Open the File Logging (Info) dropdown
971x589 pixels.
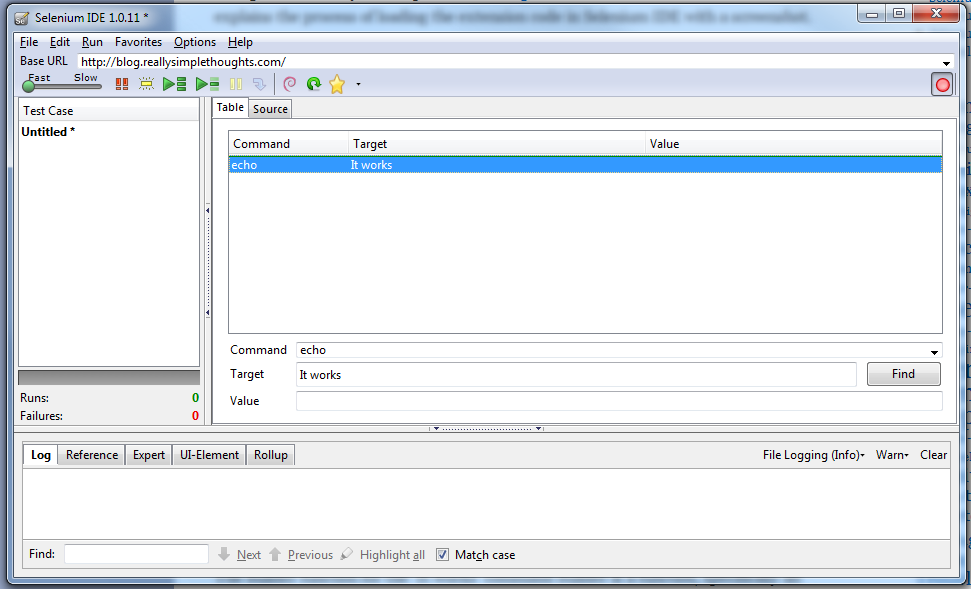pos(814,455)
